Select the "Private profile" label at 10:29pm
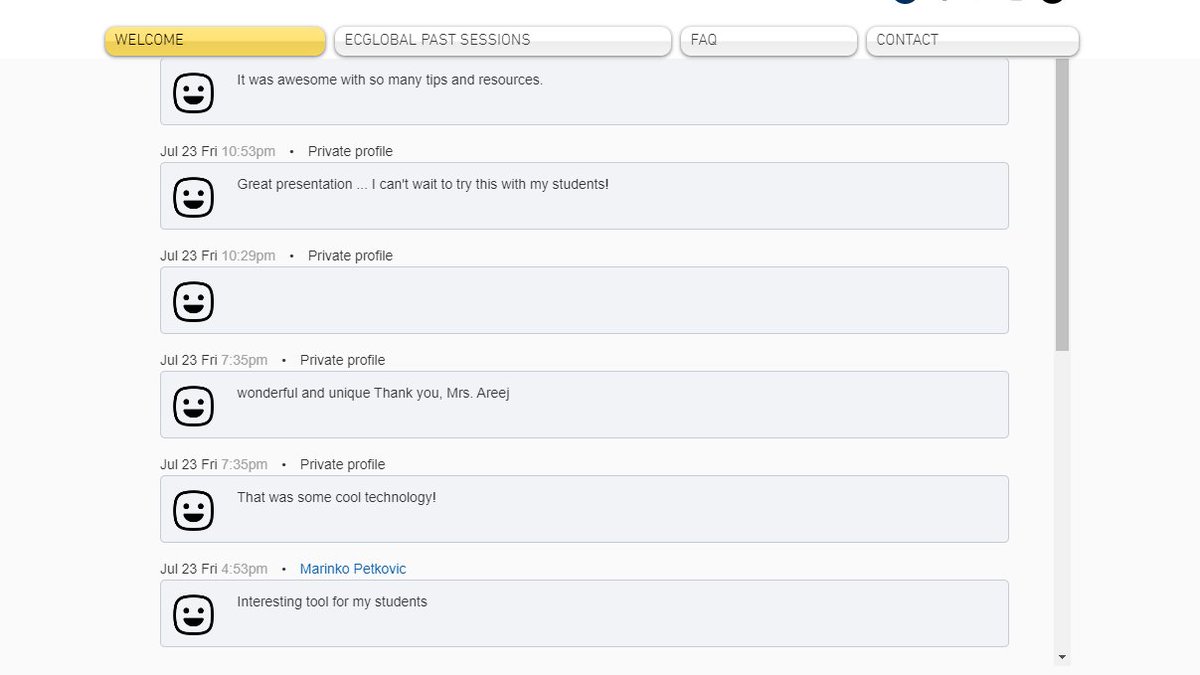Screen dimensions: 1200x675 [x=350, y=256]
